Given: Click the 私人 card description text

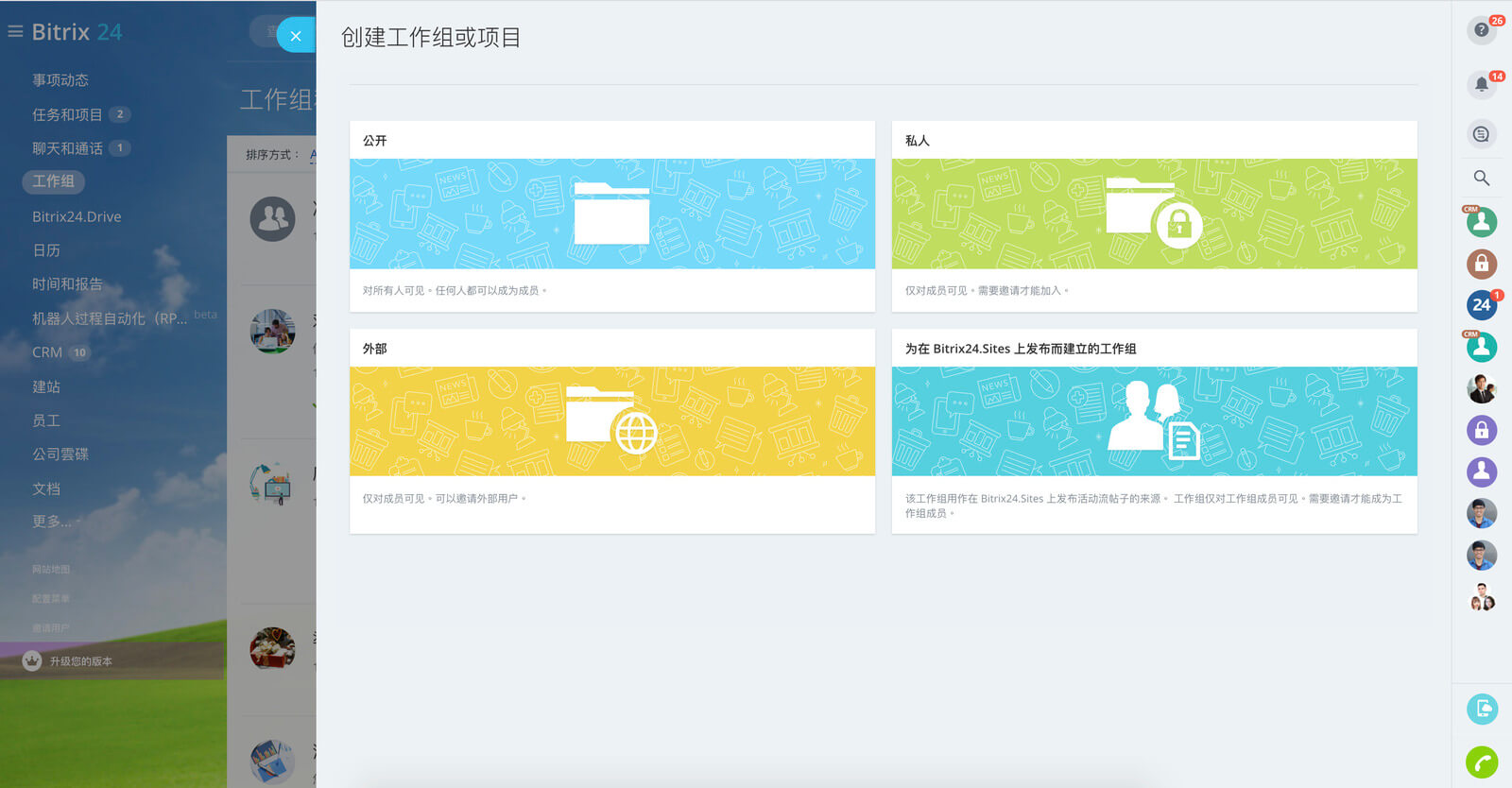Looking at the screenshot, I should [x=987, y=291].
